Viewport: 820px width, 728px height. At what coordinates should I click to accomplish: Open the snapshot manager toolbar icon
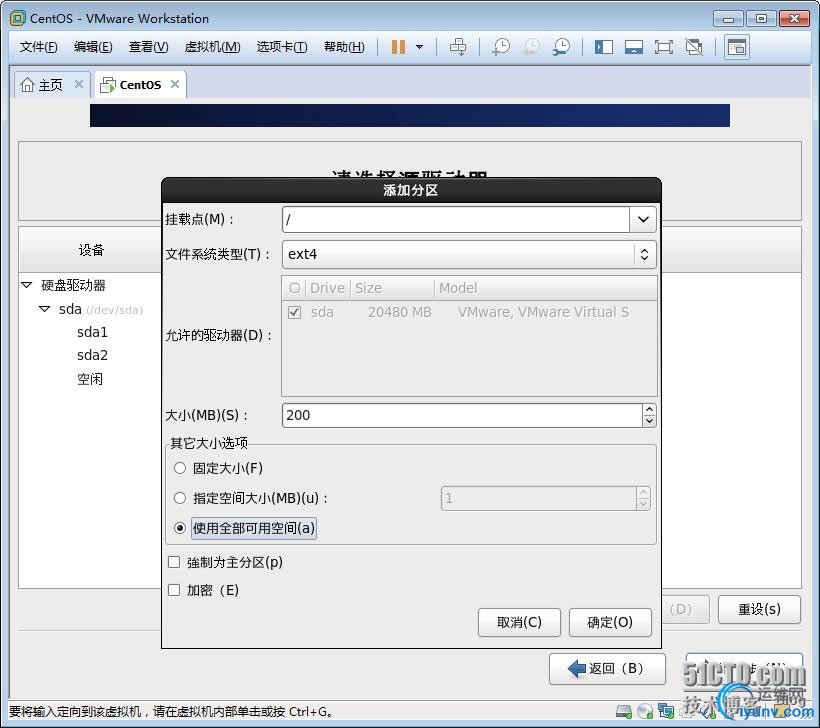[562, 47]
